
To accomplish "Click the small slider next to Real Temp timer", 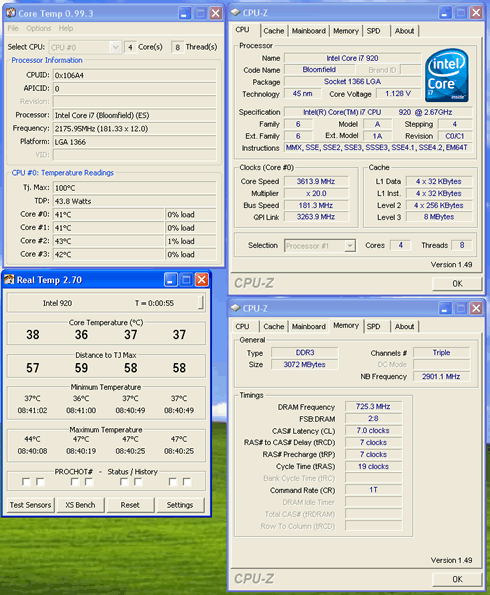I will point(201,303).
